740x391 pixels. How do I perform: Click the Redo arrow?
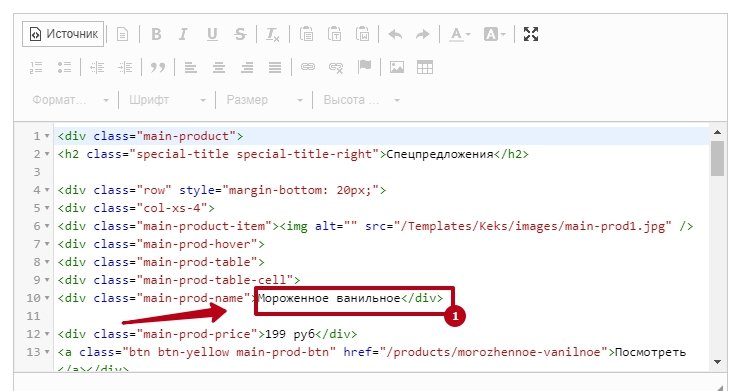(422, 34)
